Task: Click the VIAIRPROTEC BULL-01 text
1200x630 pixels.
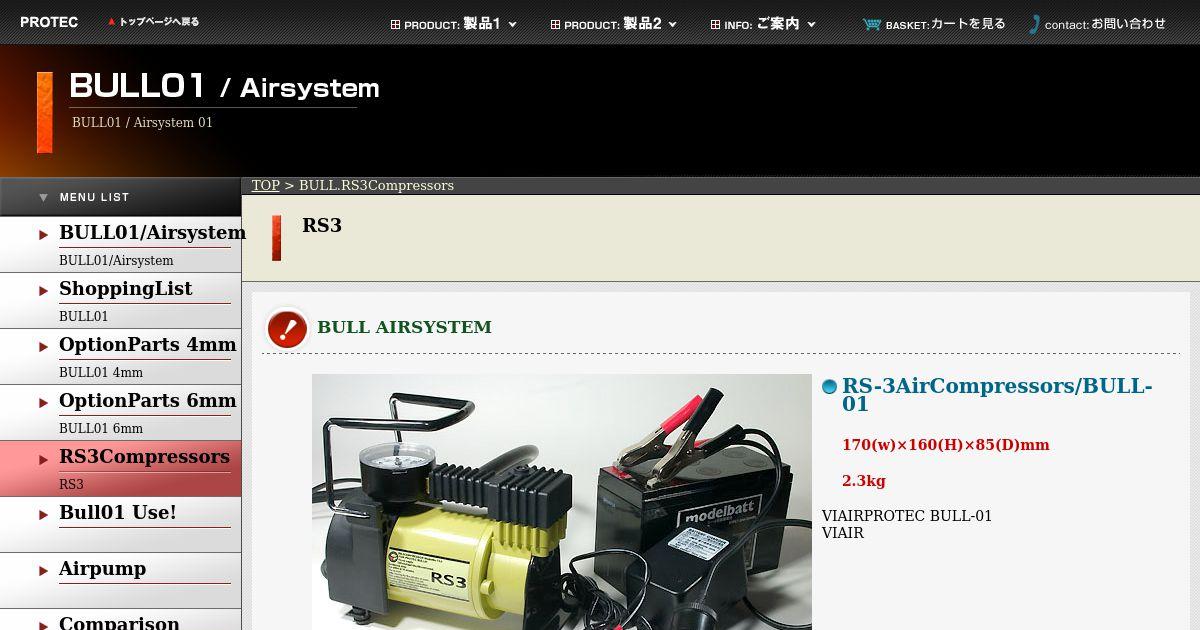Action: click(907, 516)
